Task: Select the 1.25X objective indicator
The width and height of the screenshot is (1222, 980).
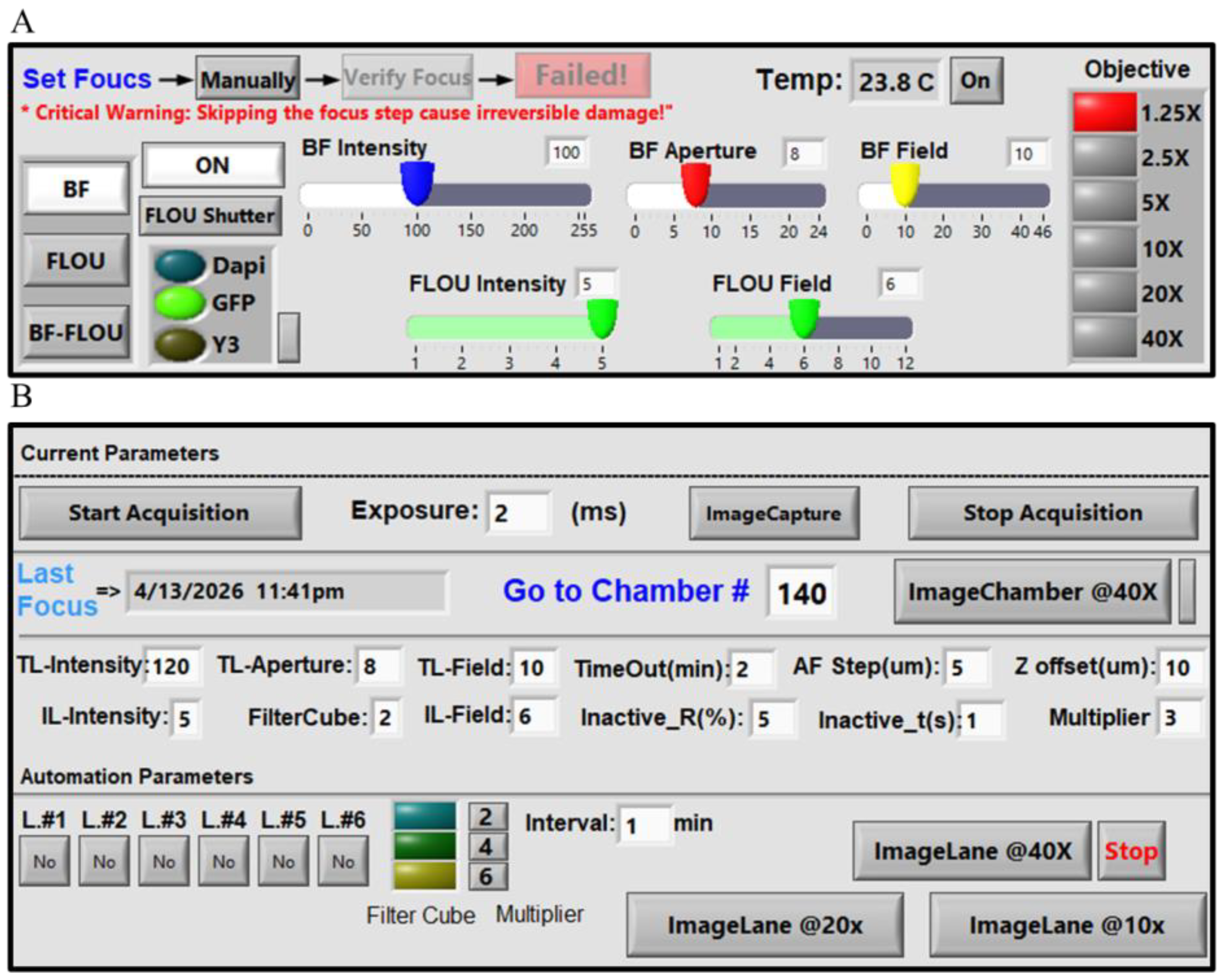Action: coord(1104,112)
